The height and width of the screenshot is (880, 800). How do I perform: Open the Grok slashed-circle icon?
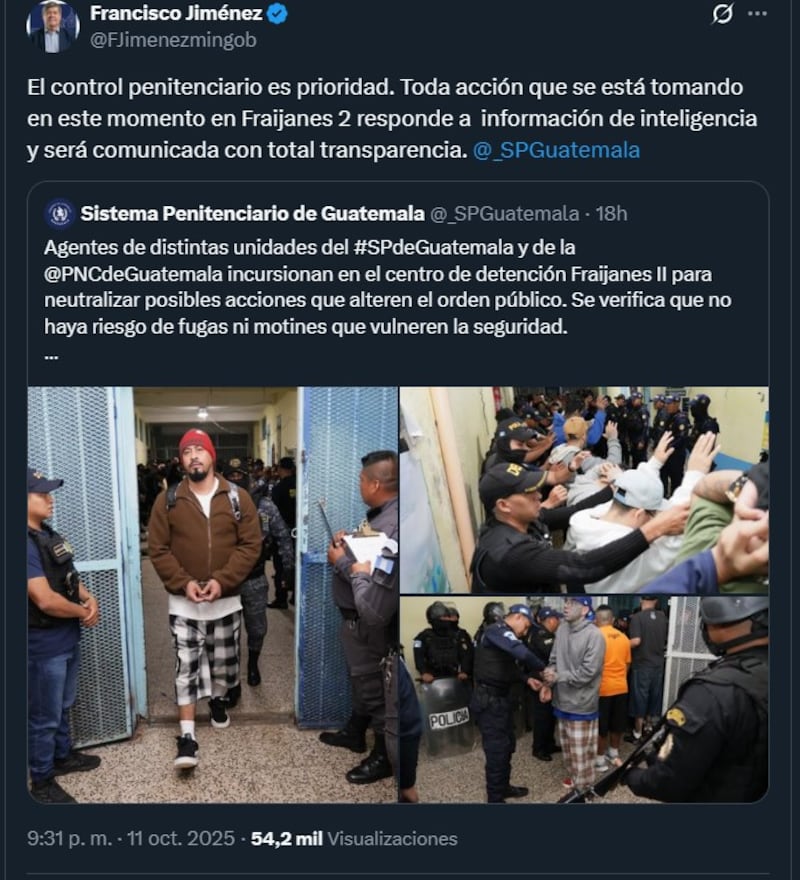[722, 13]
